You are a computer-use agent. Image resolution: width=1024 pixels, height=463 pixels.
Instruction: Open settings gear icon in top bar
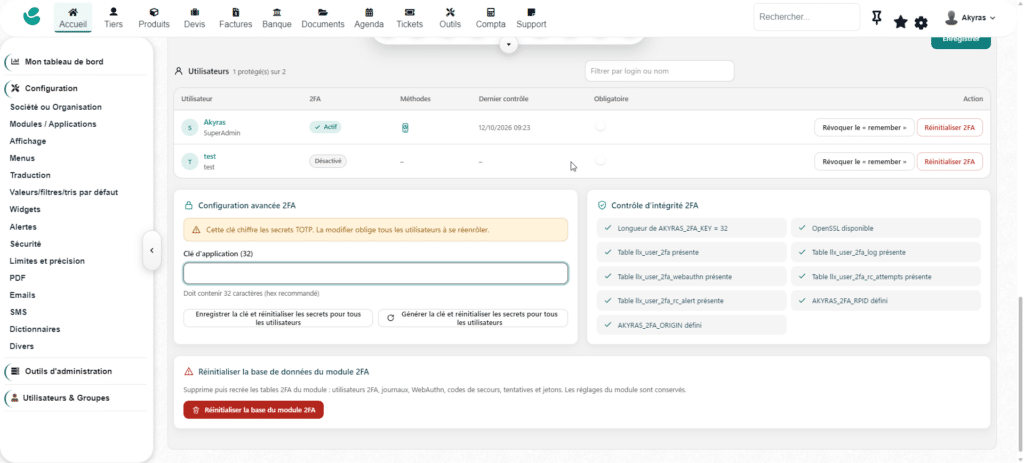(x=921, y=23)
